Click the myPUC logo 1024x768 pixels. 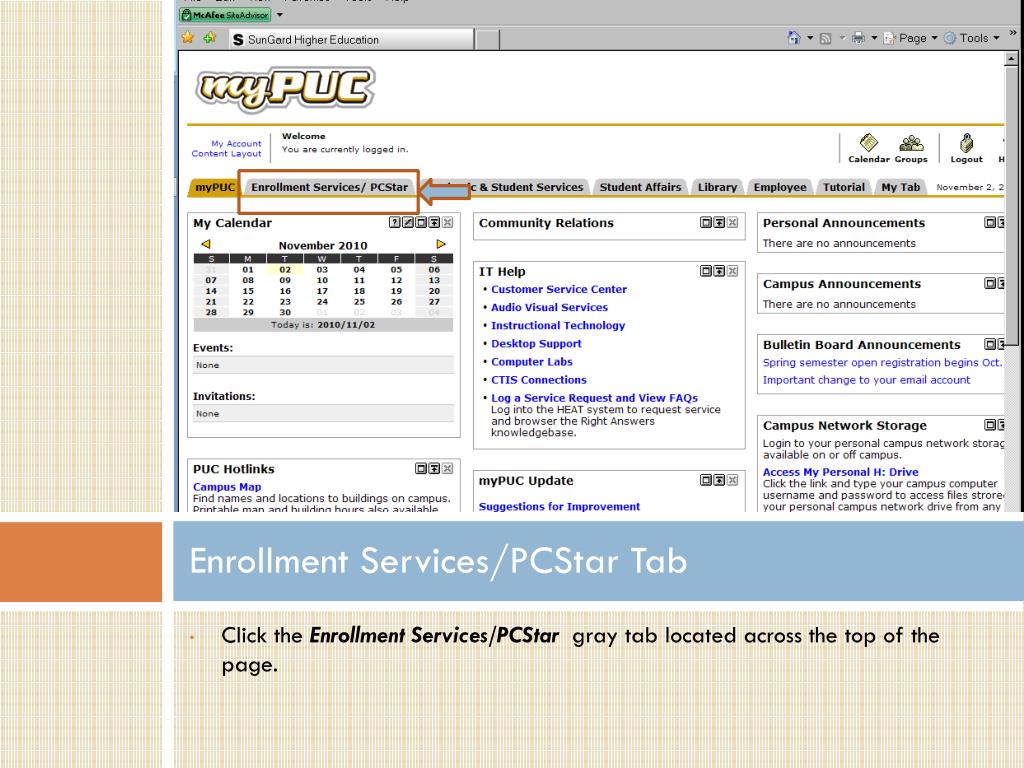285,88
